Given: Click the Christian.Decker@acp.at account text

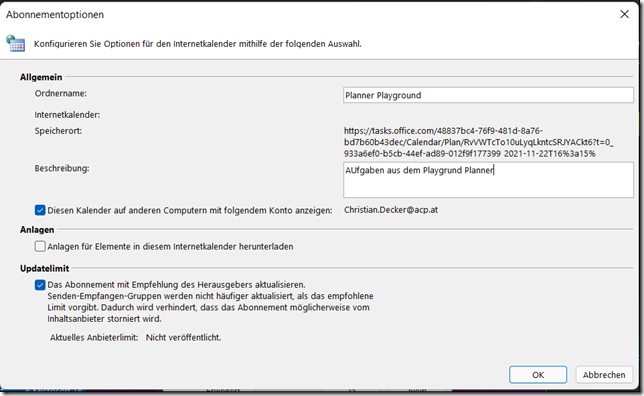Looking at the screenshot, I should pos(391,210).
